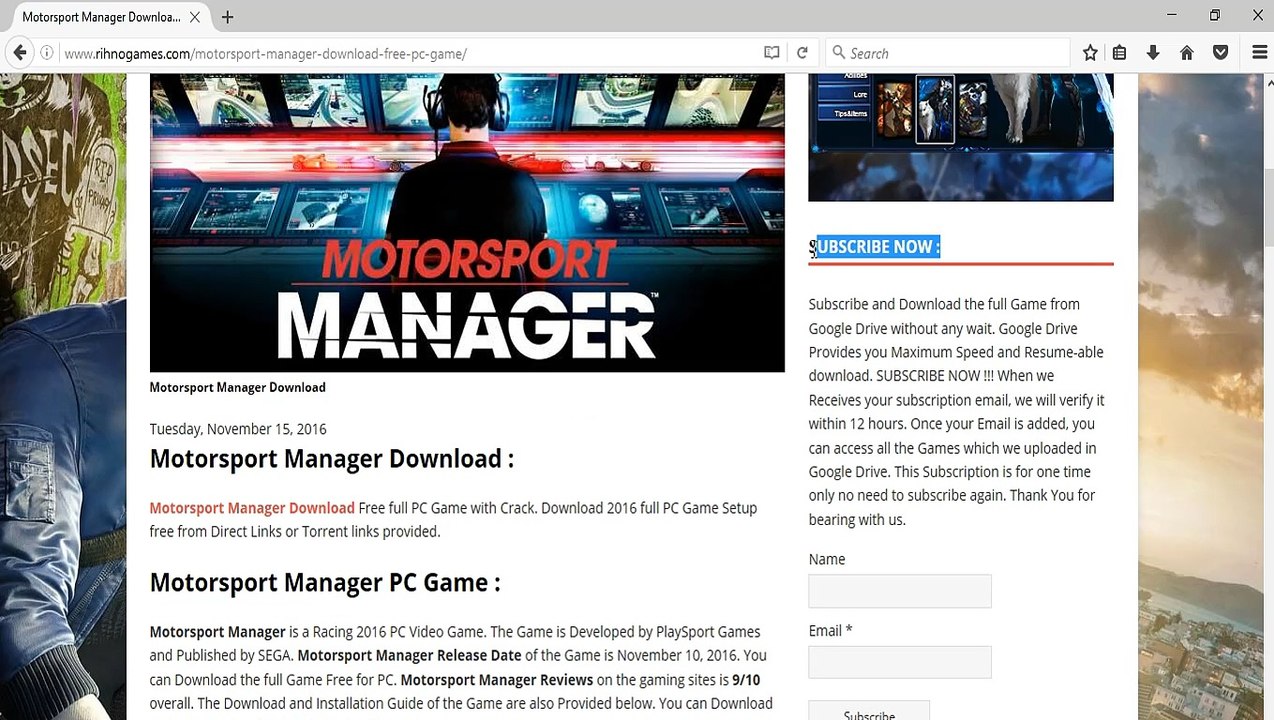Click the Name input field
Image resolution: width=1274 pixels, height=720 pixels.
[900, 591]
